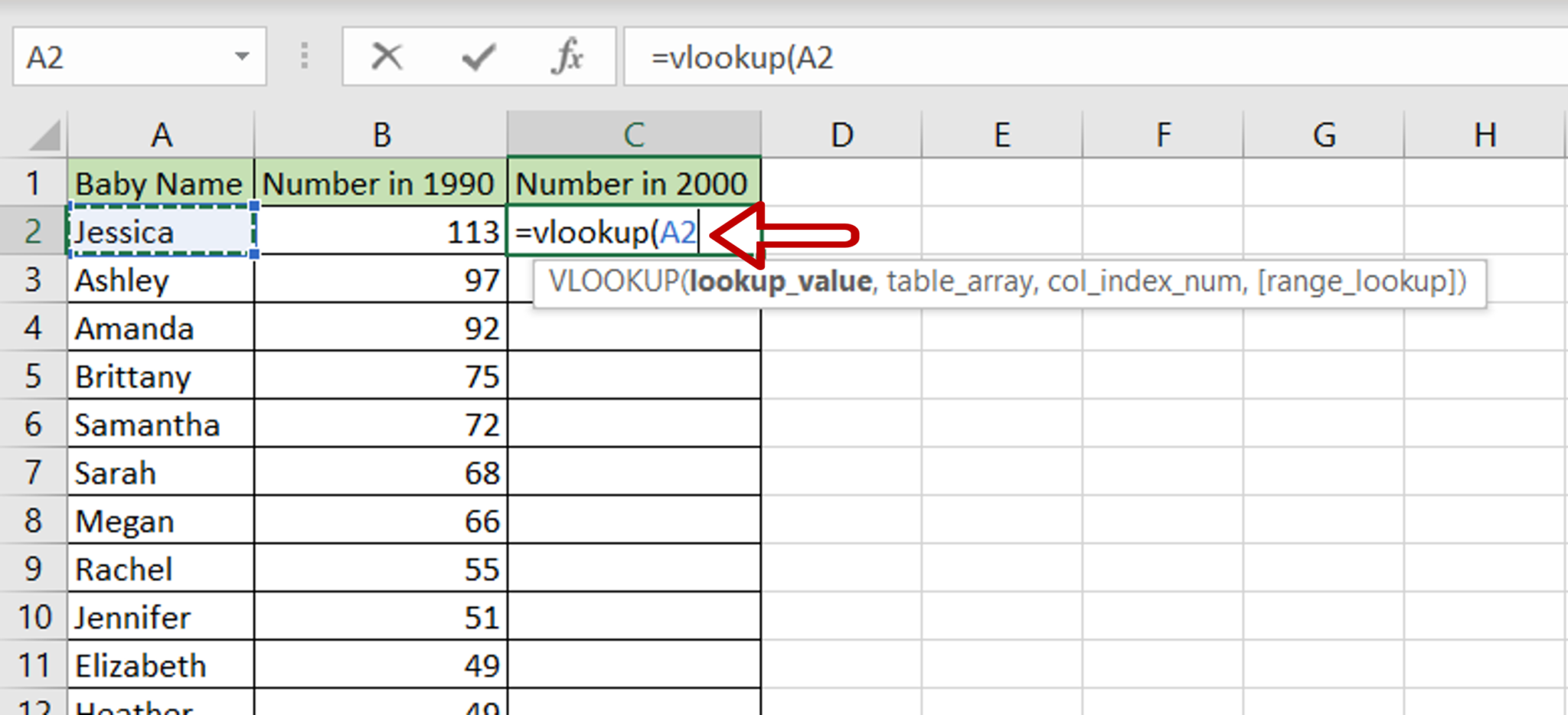Click the 'Number in 1990' header cell
This screenshot has height=715, width=1568.
tap(381, 182)
